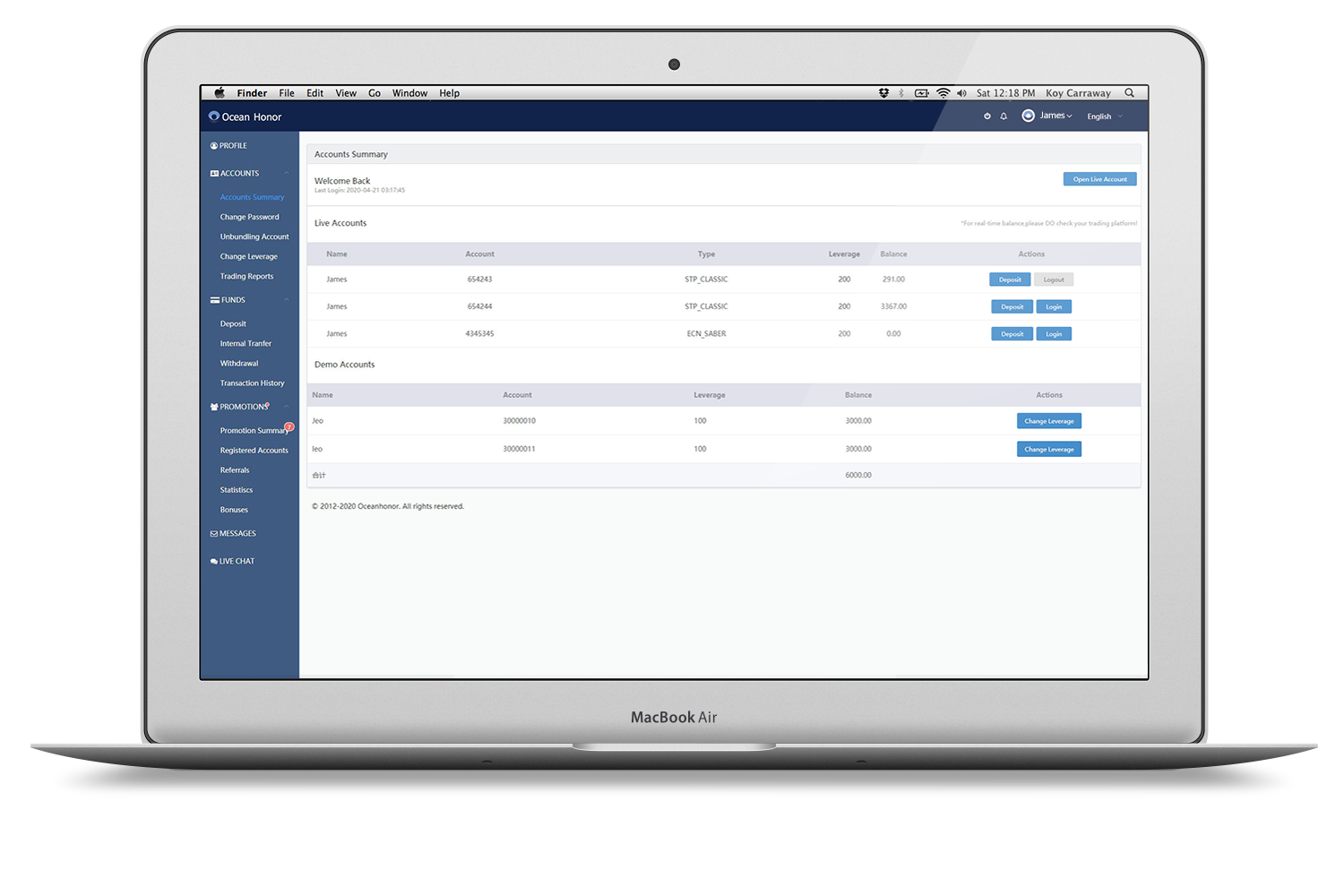Open the Window menu in the menu bar
This screenshot has height=896, width=1344.
click(x=409, y=93)
